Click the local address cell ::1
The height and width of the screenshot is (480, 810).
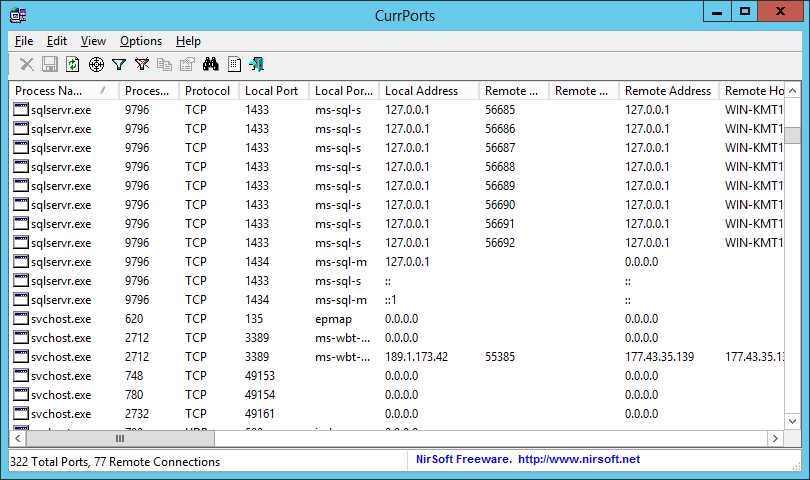tap(390, 300)
